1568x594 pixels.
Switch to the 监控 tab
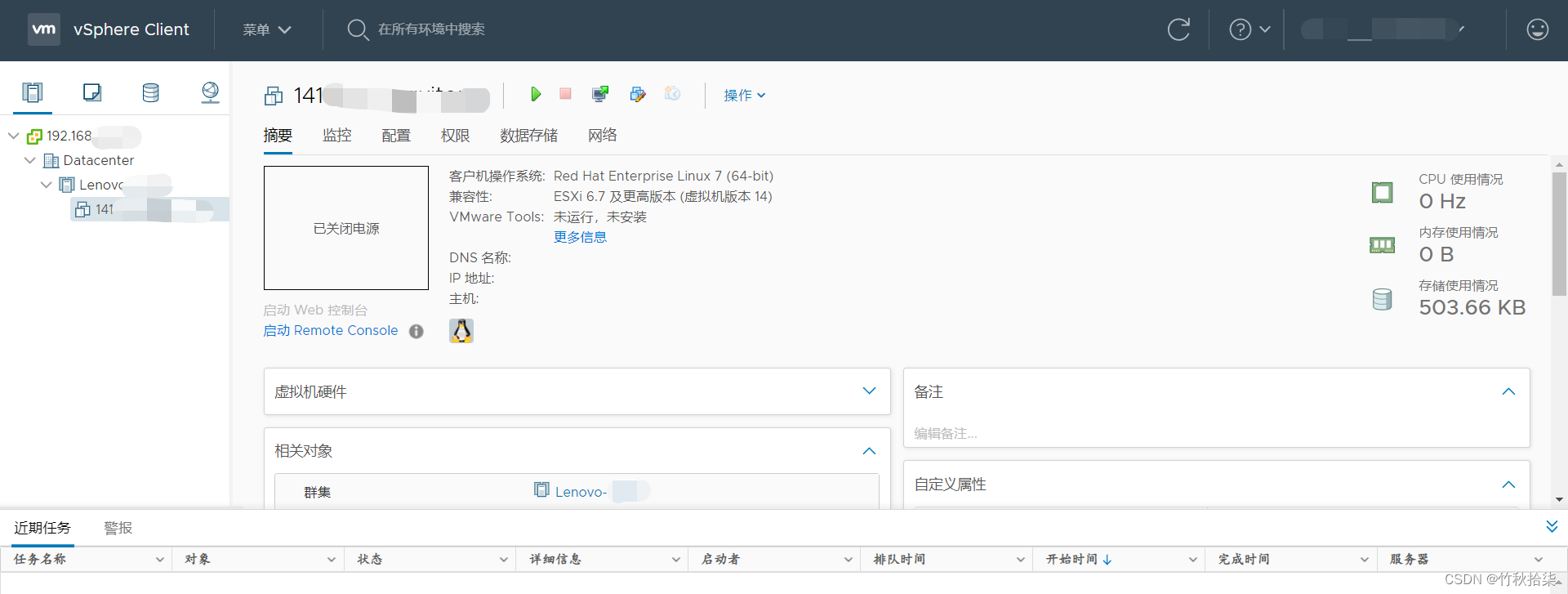coord(336,136)
